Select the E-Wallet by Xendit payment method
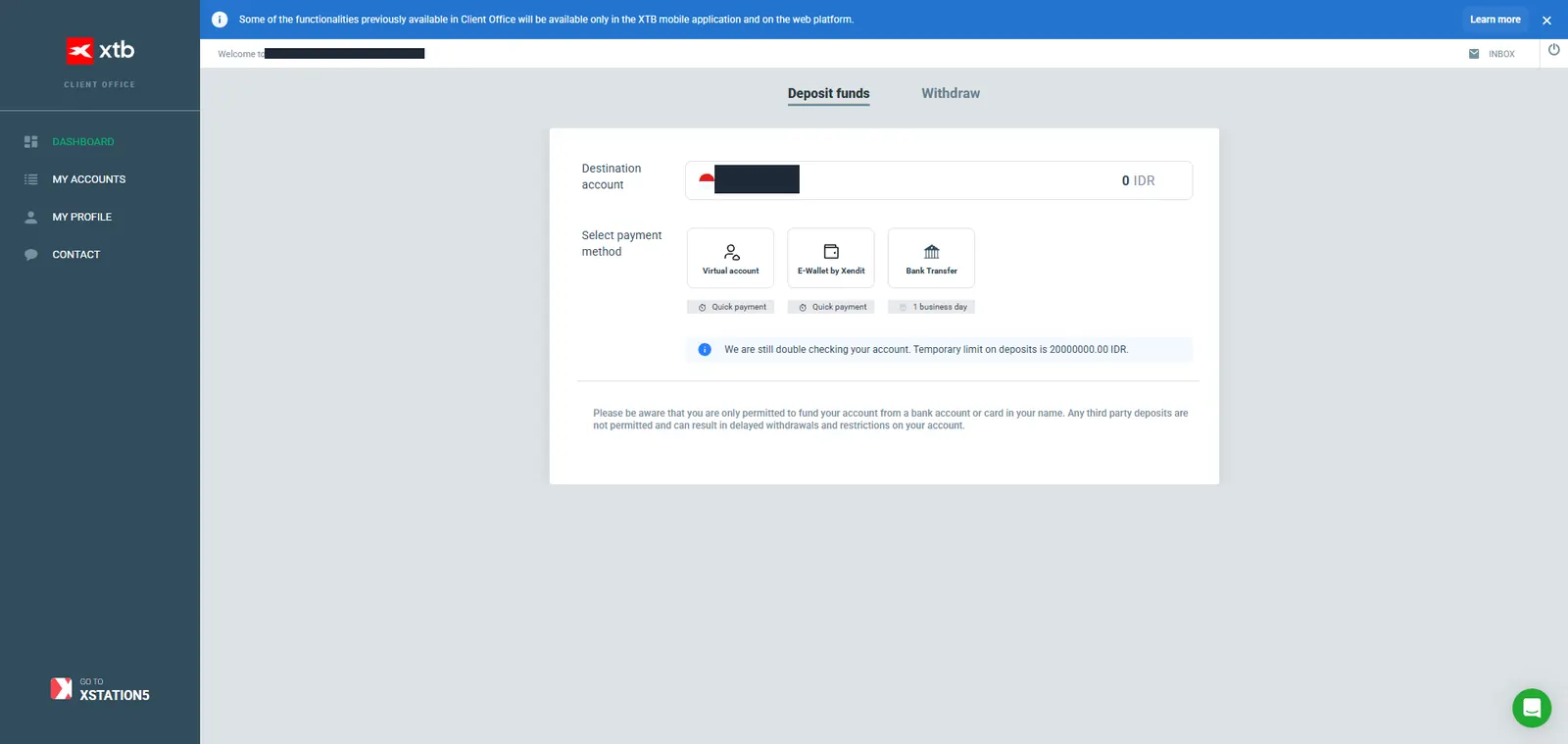 (831, 258)
